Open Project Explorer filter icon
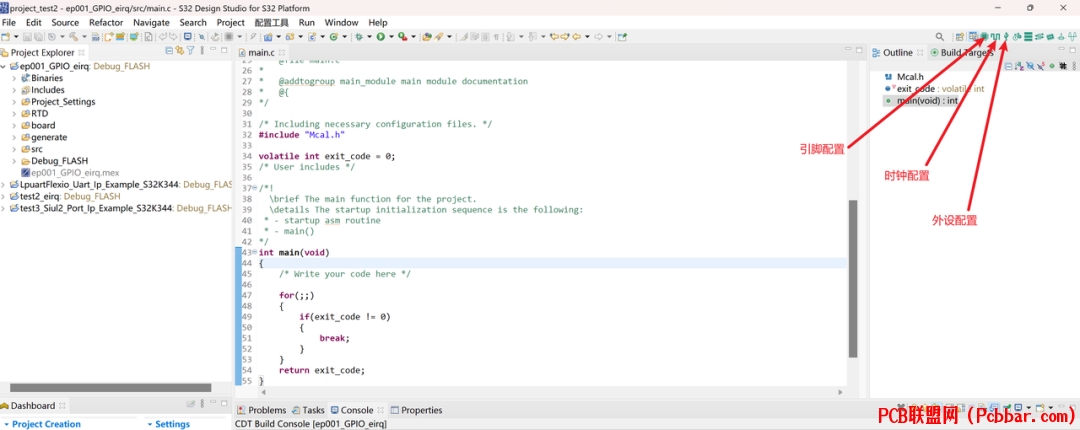Image resolution: width=1080 pixels, height=430 pixels. 190,50
